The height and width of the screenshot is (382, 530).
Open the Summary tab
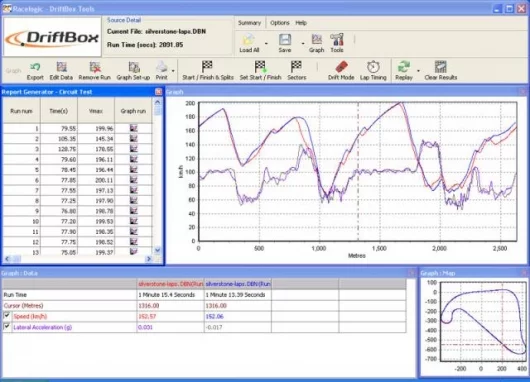pyautogui.click(x=249, y=23)
